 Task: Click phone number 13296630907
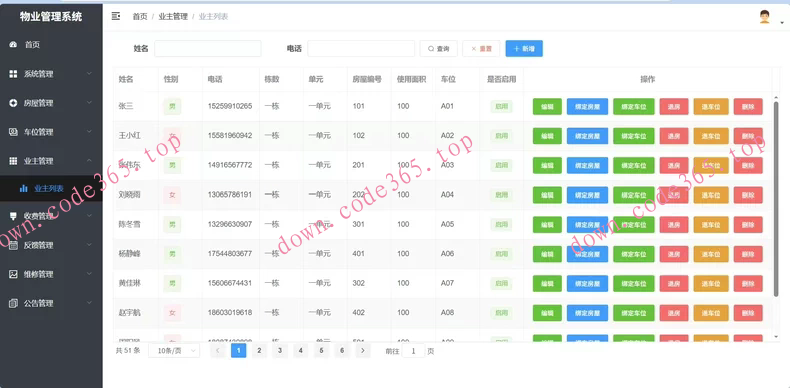pyautogui.click(x=230, y=224)
